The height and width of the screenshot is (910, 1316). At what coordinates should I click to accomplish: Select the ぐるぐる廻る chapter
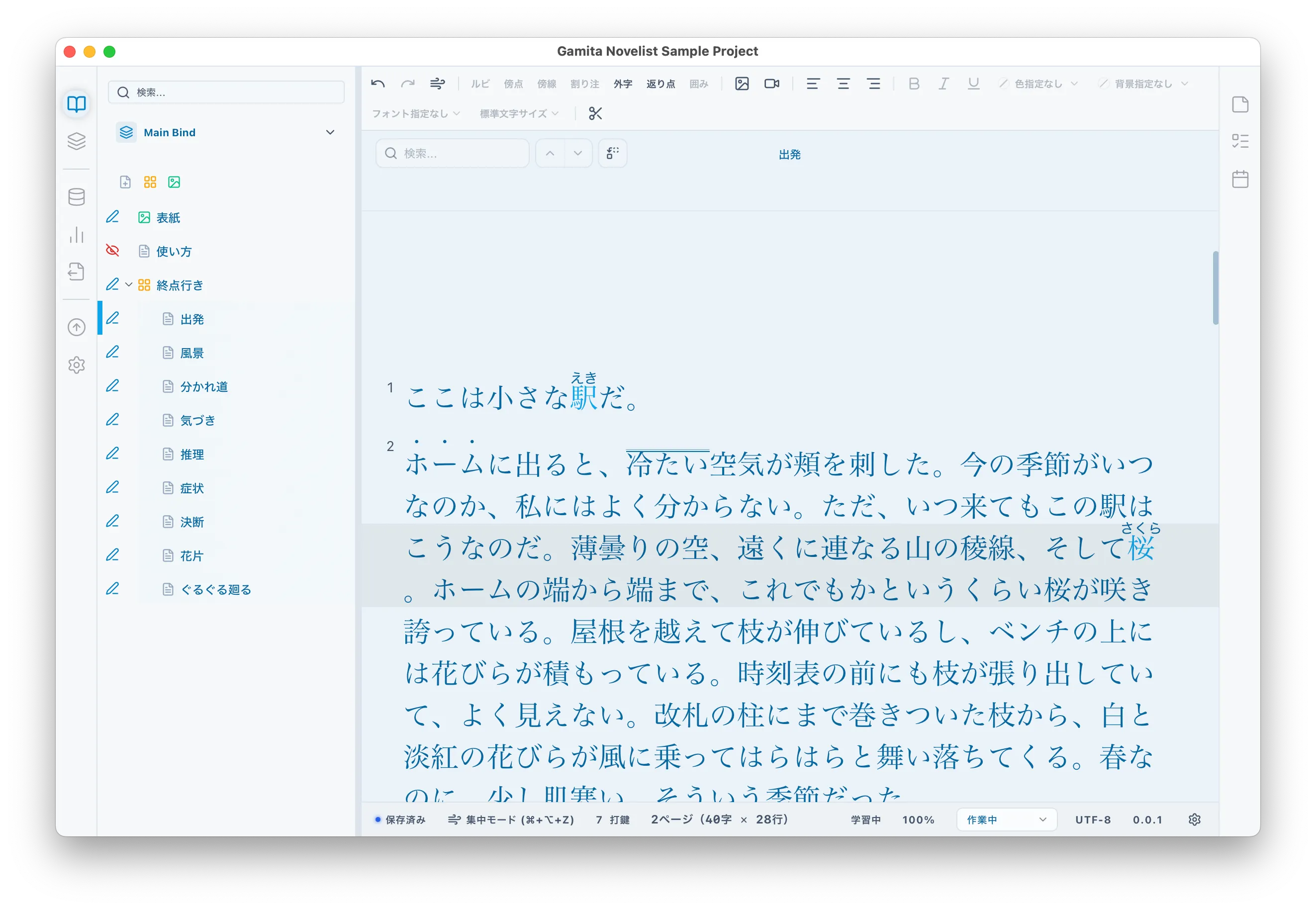point(215,590)
